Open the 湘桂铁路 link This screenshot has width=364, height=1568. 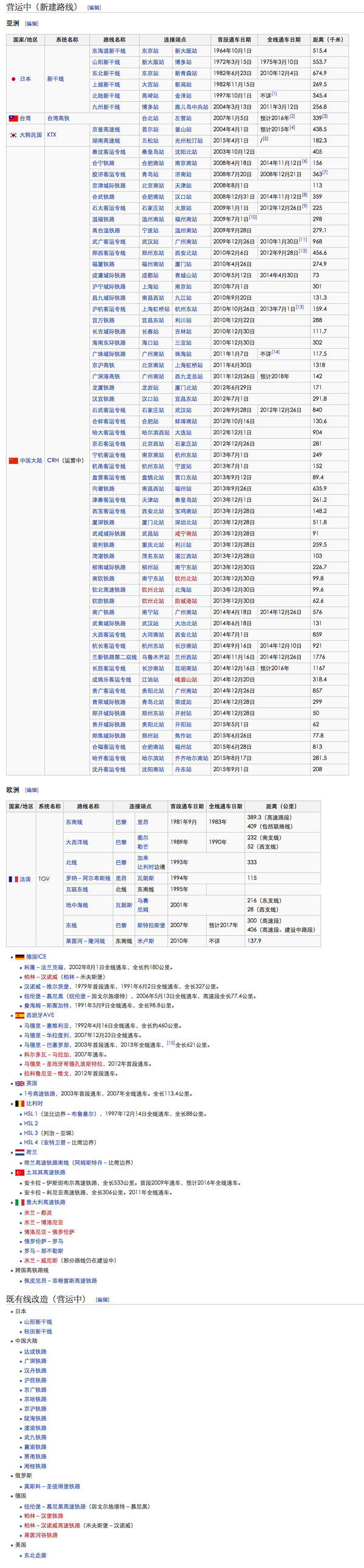pyautogui.click(x=35, y=1466)
